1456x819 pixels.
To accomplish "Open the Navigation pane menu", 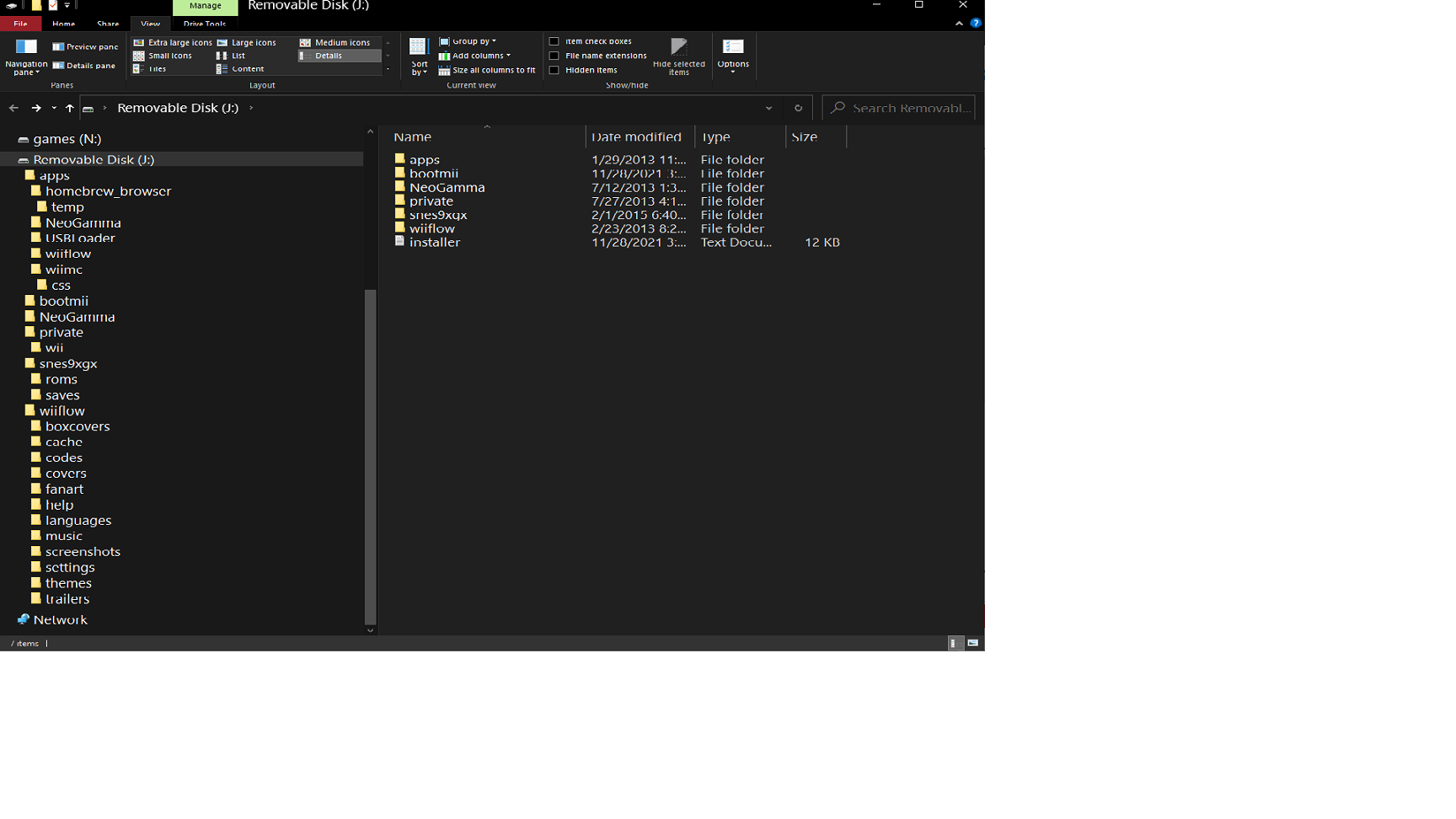I will coord(26,56).
